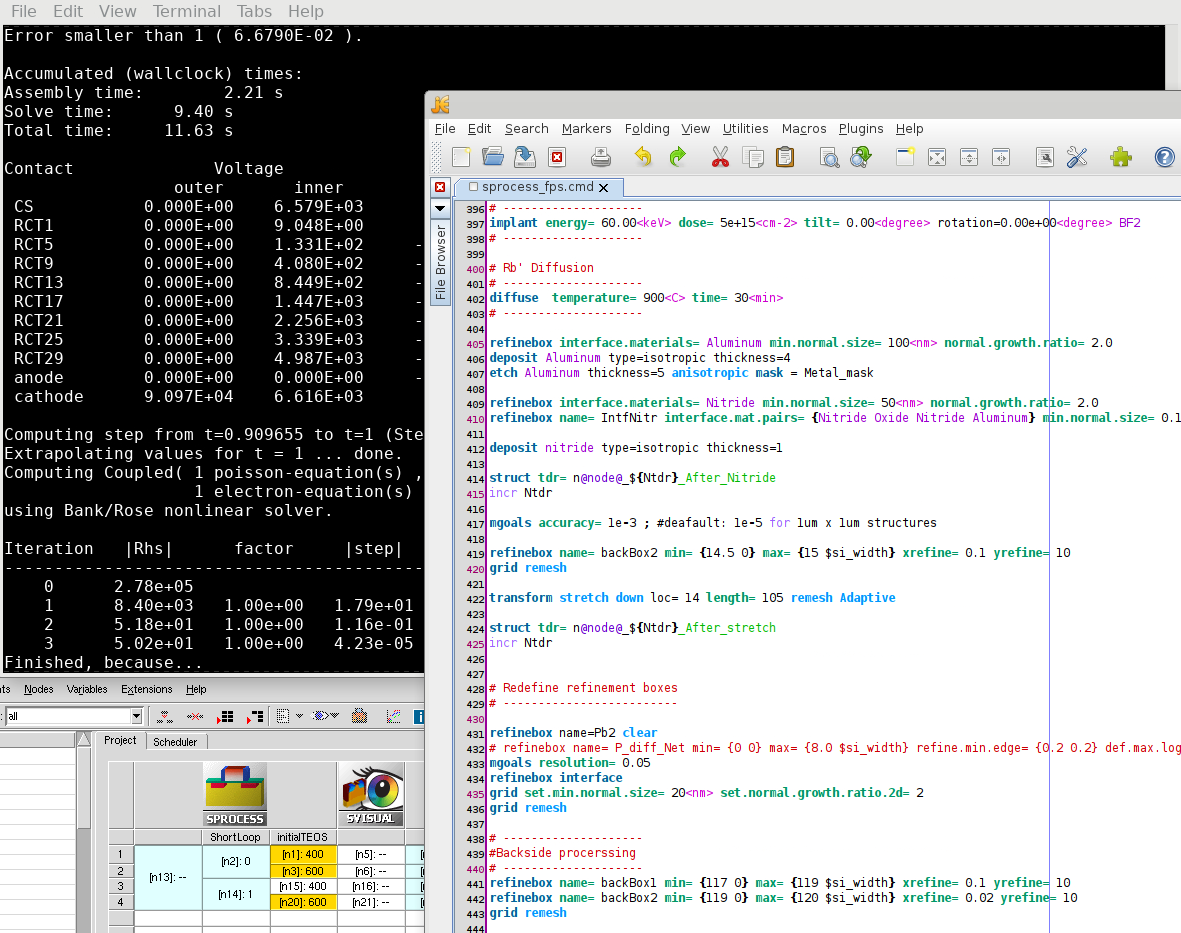Open Workbench Extensions menu
The image size is (1181, 933).
(147, 689)
